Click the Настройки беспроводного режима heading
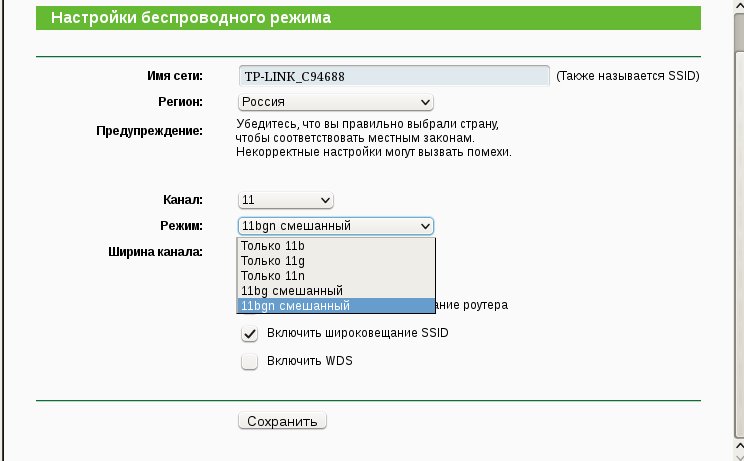 191,19
